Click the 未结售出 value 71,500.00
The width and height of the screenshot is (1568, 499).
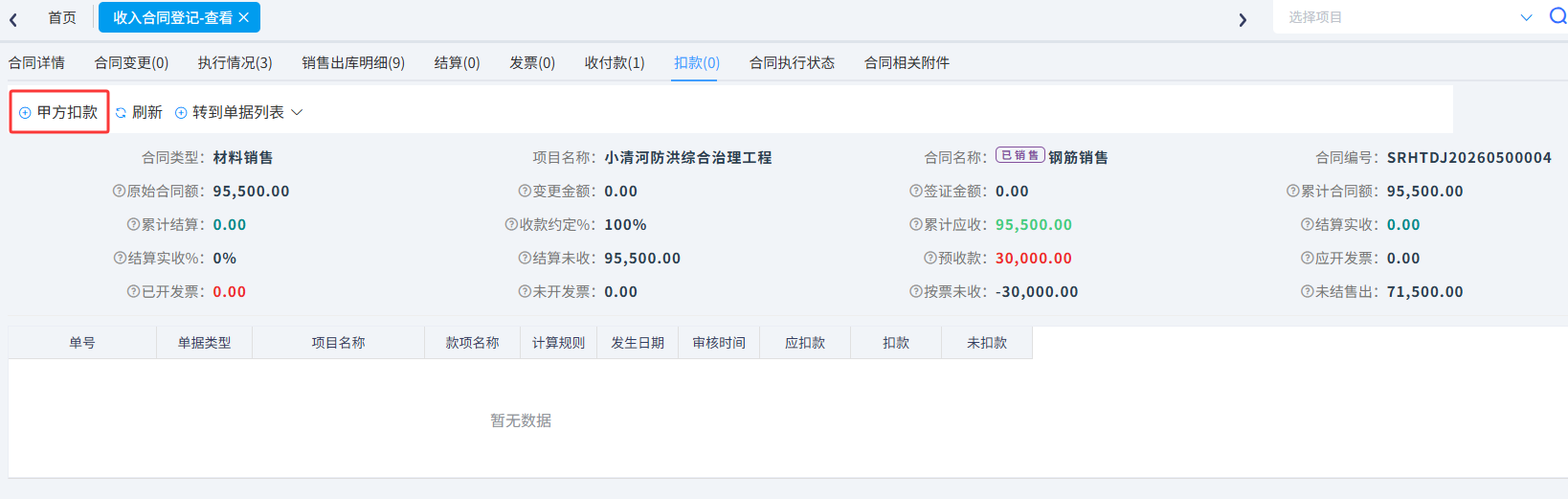pyautogui.click(x=1425, y=291)
